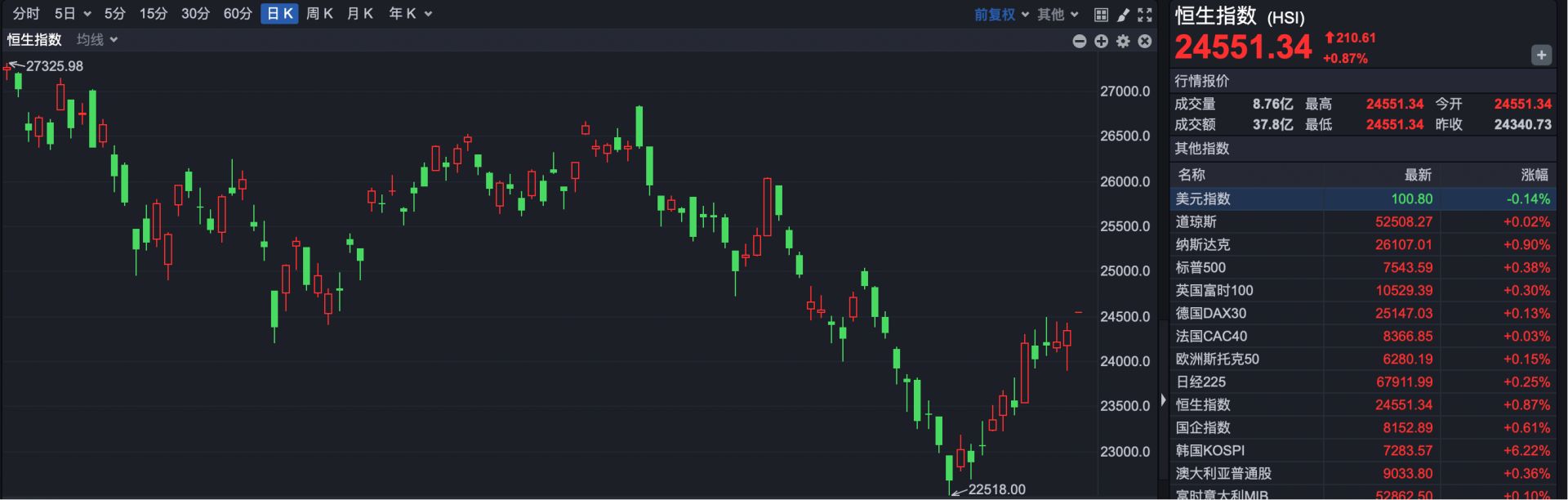Select the 日K daily candlestick tab

tap(279, 14)
